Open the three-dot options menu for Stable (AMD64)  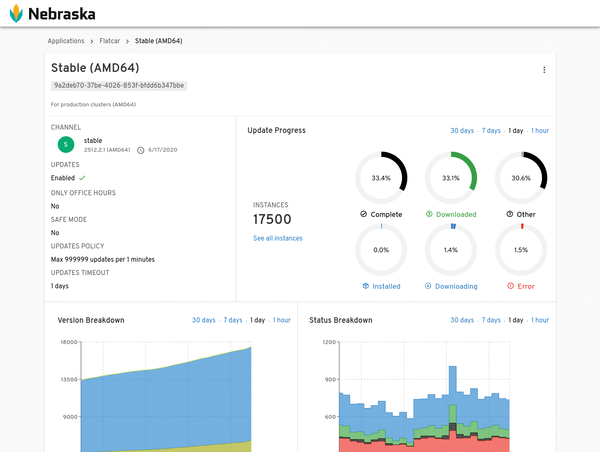coord(544,70)
